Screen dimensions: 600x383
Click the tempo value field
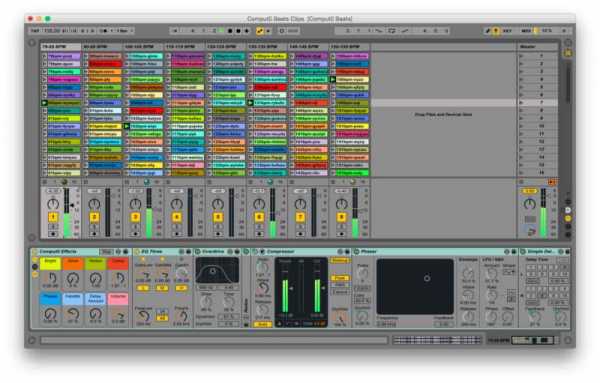(52, 31)
